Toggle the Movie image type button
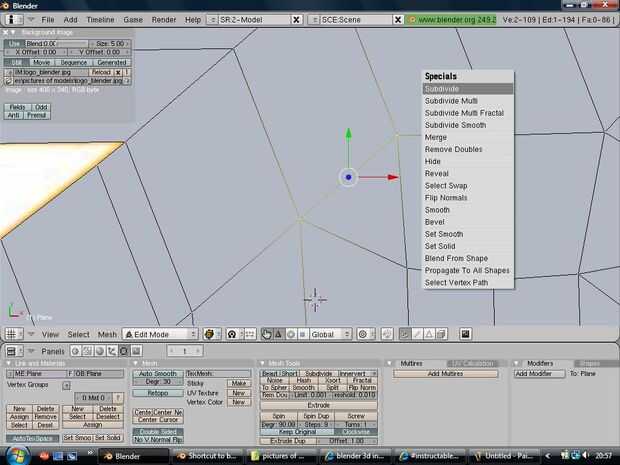 click(x=41, y=62)
